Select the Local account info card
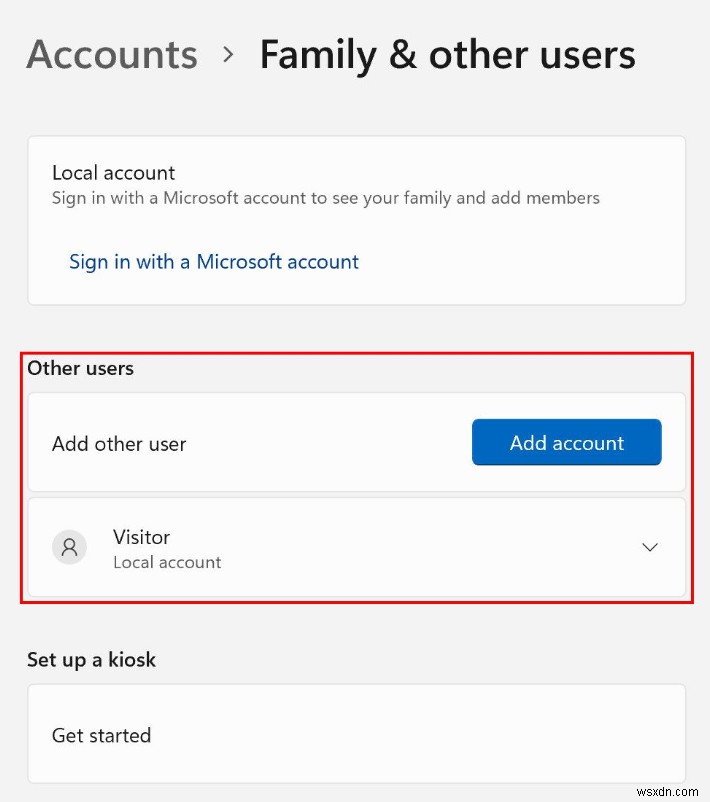 point(355,220)
